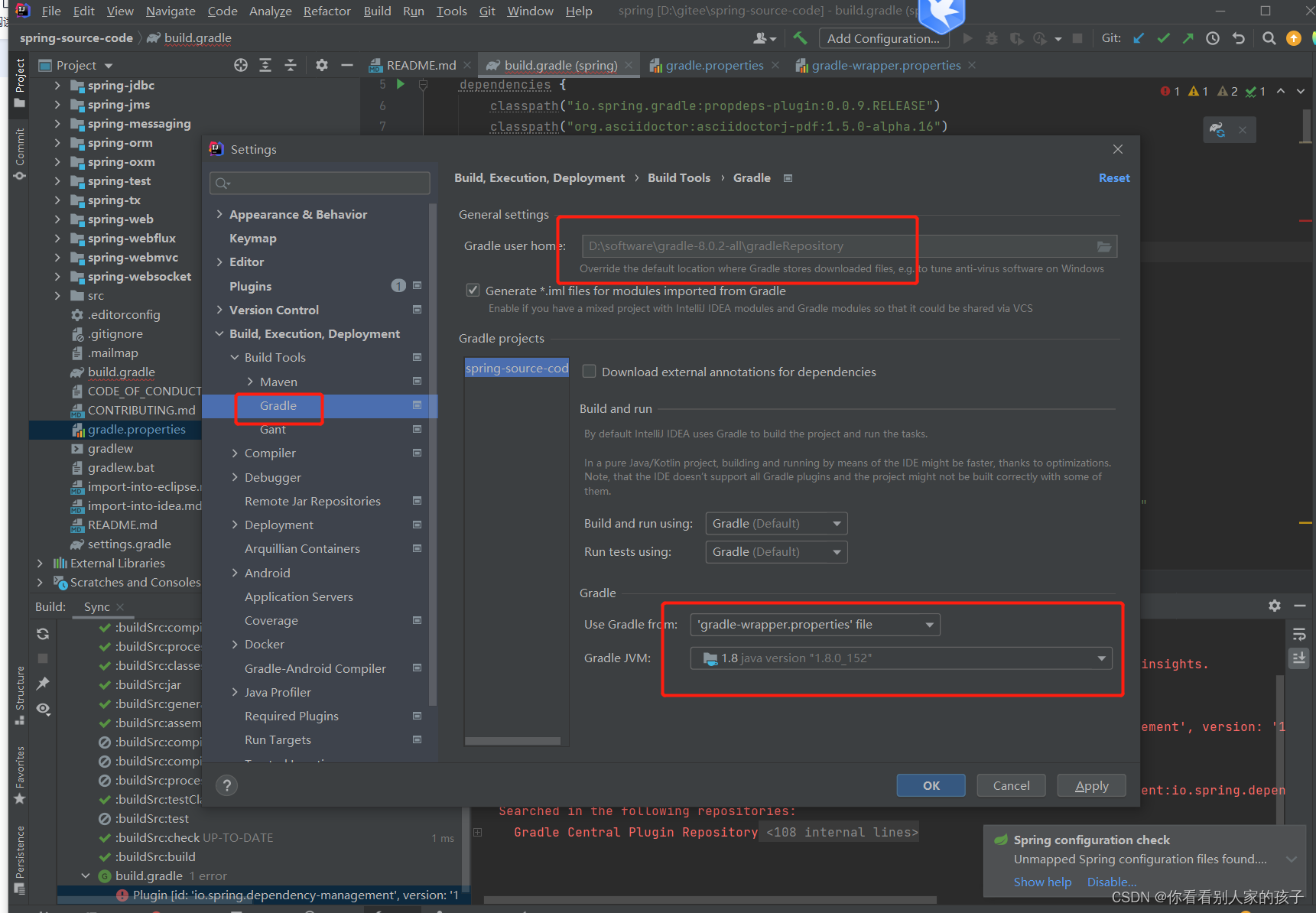Click the eye view icon in Build panel
1316x913 pixels.
pos(43,709)
